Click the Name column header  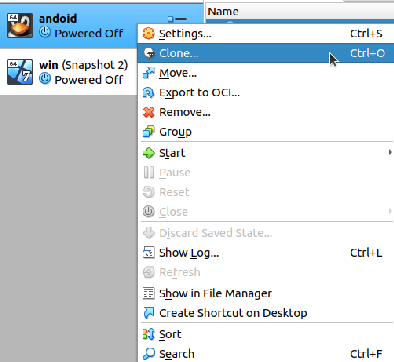[300, 12]
